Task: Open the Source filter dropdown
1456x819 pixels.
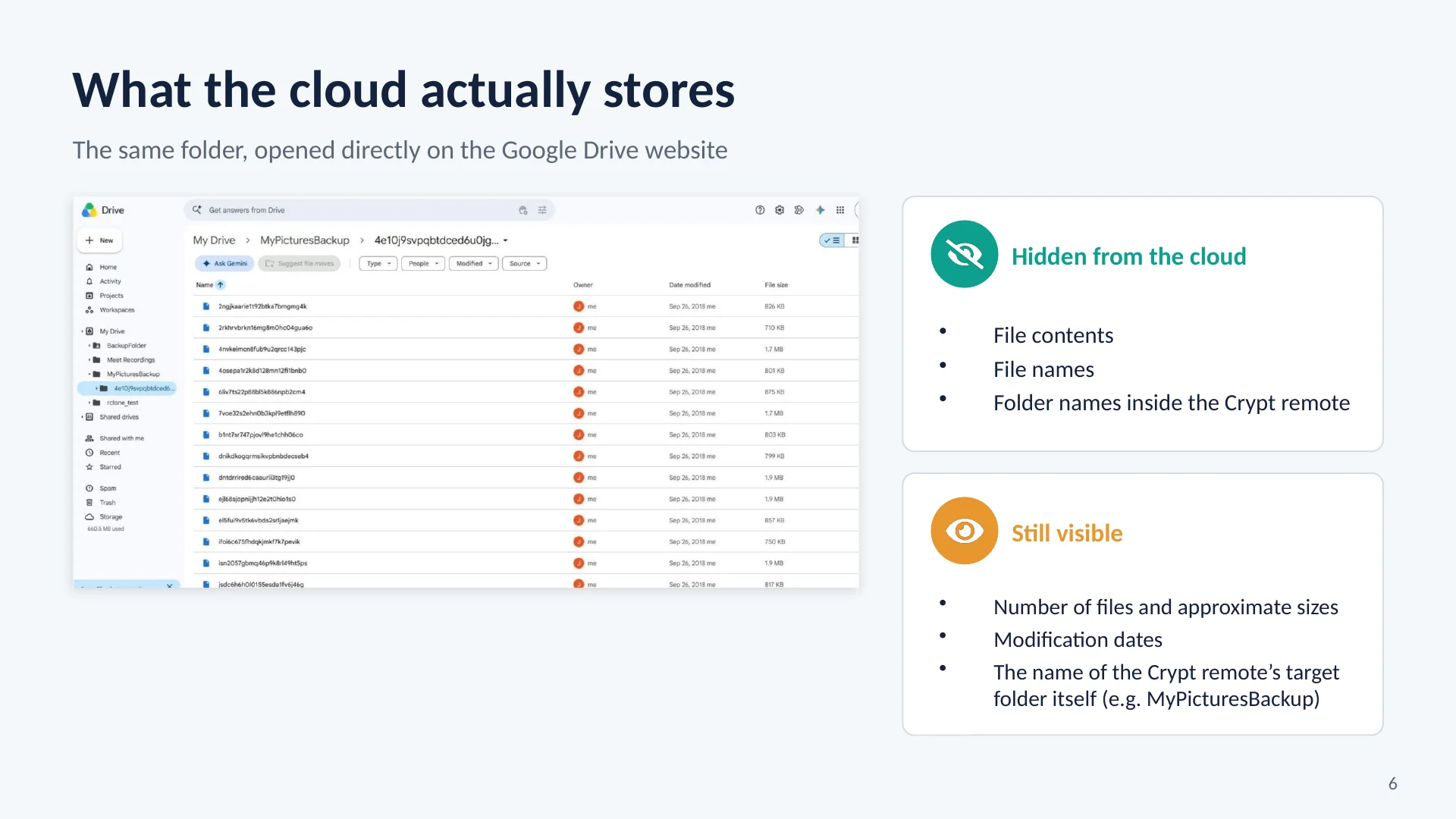Action: coord(525,264)
